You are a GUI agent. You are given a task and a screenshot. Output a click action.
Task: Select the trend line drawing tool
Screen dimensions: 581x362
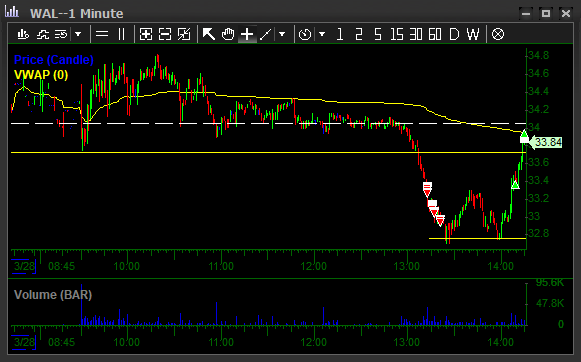265,34
